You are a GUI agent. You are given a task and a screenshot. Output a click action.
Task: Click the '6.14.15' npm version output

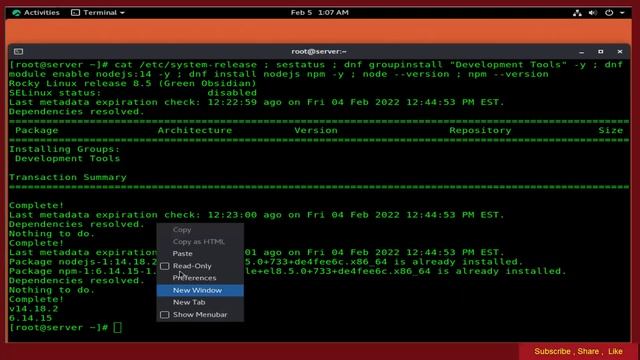click(x=31, y=318)
